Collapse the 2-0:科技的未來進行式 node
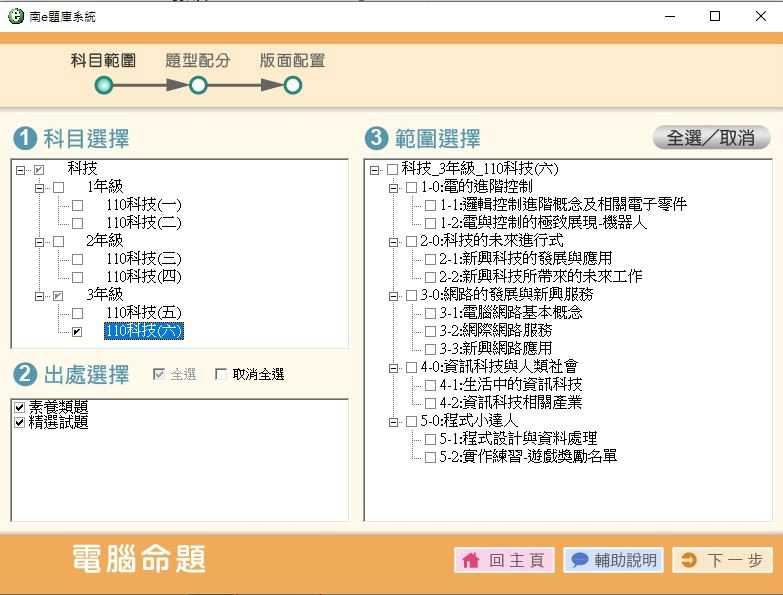Screen dimensions: 783x595 coord(393,242)
